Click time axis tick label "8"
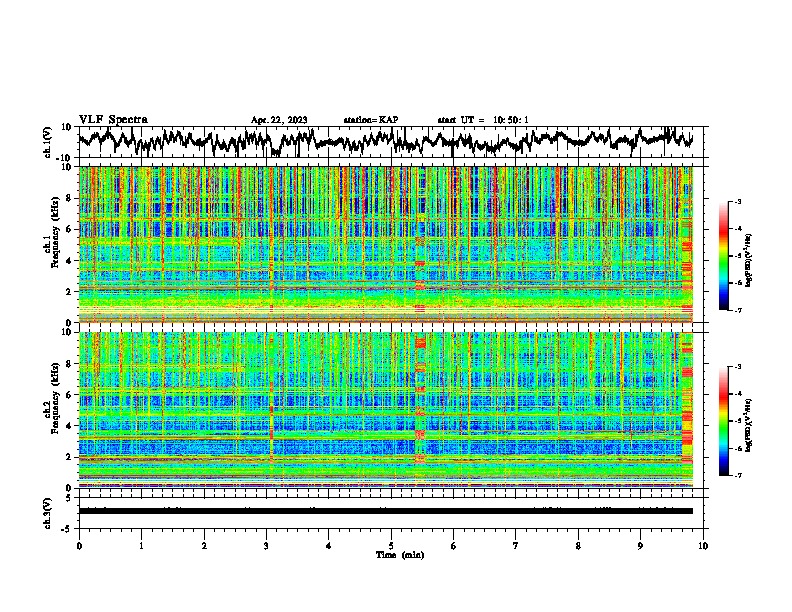792x612 pixels. [578, 546]
